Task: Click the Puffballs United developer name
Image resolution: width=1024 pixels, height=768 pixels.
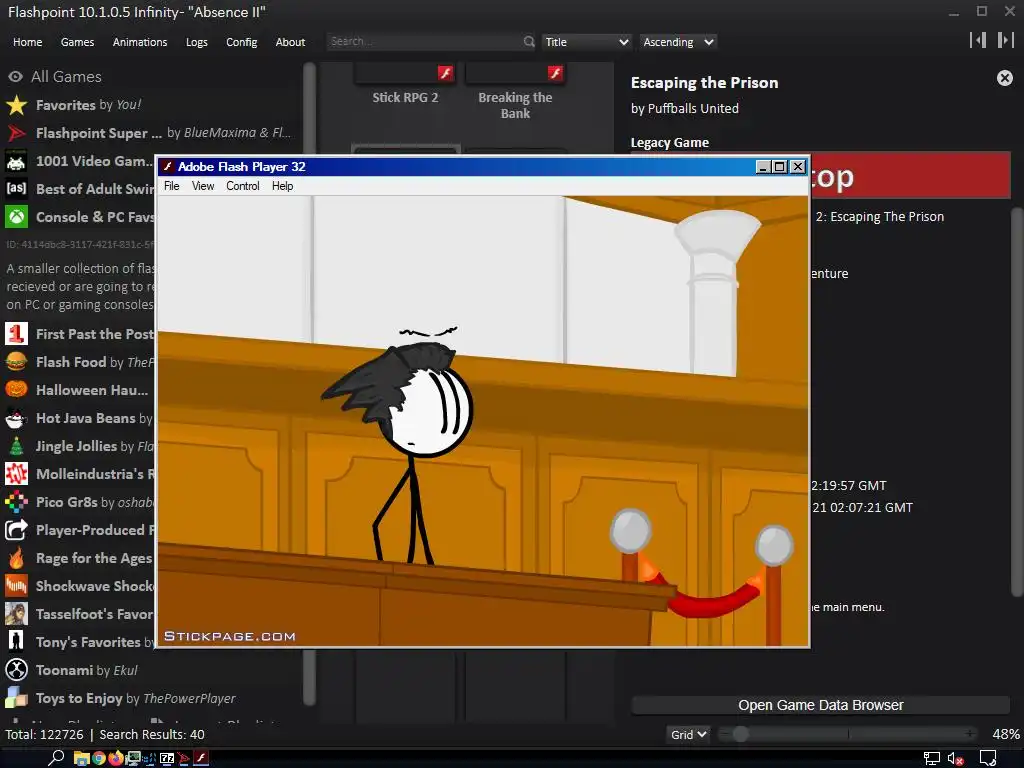Action: pyautogui.click(x=693, y=108)
